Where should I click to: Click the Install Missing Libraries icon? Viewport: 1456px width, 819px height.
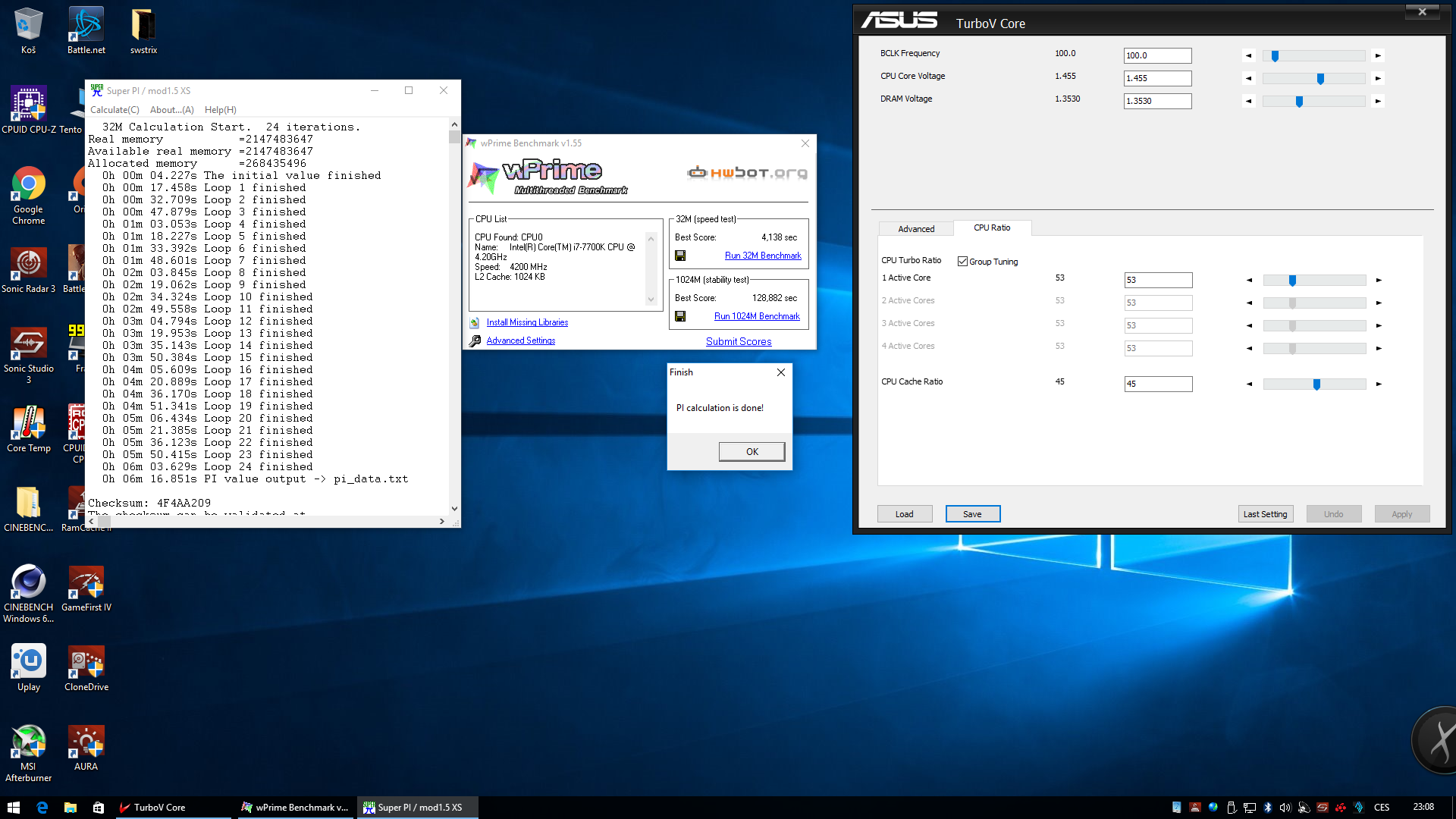click(475, 322)
